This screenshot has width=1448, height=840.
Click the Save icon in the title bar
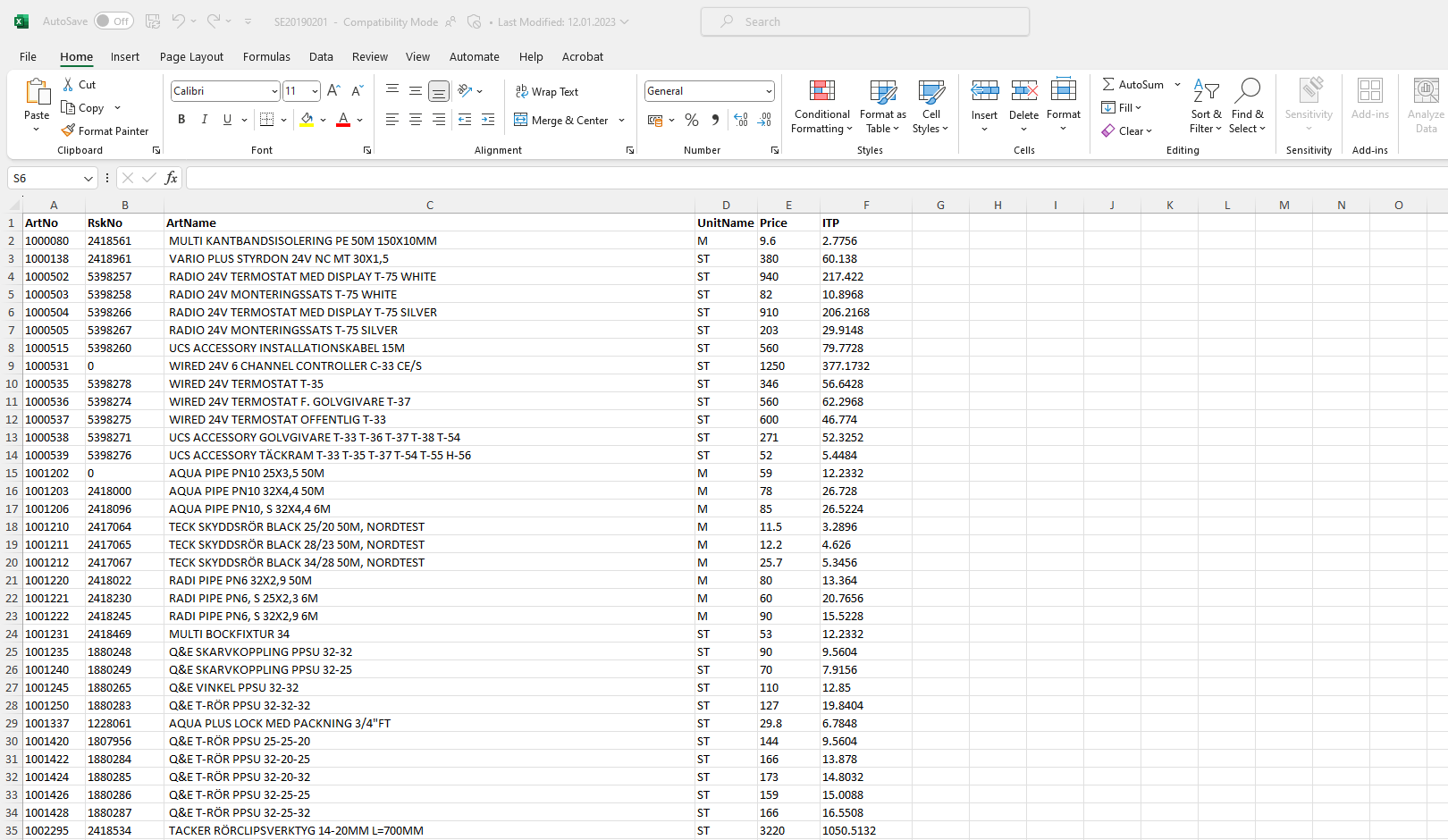click(153, 21)
